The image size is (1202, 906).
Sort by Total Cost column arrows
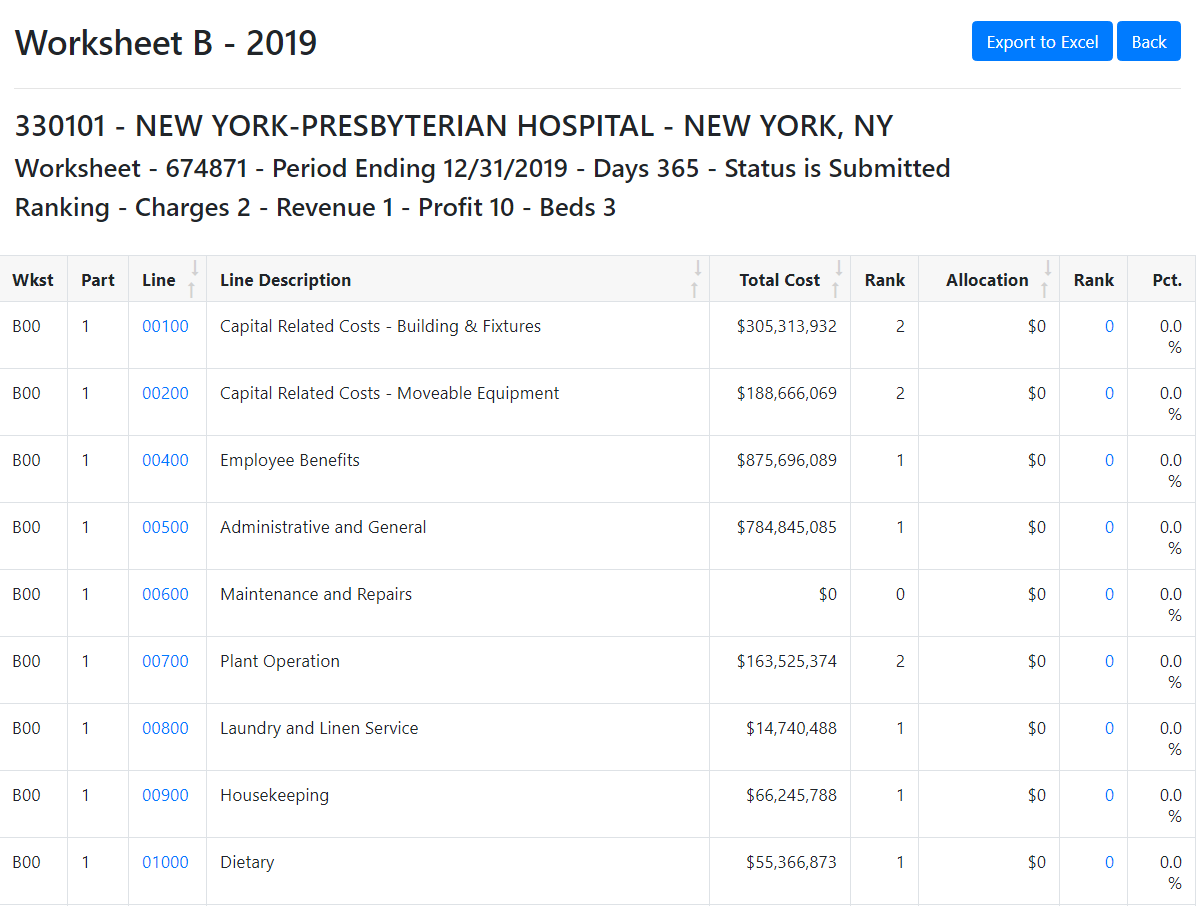pyautogui.click(x=838, y=279)
